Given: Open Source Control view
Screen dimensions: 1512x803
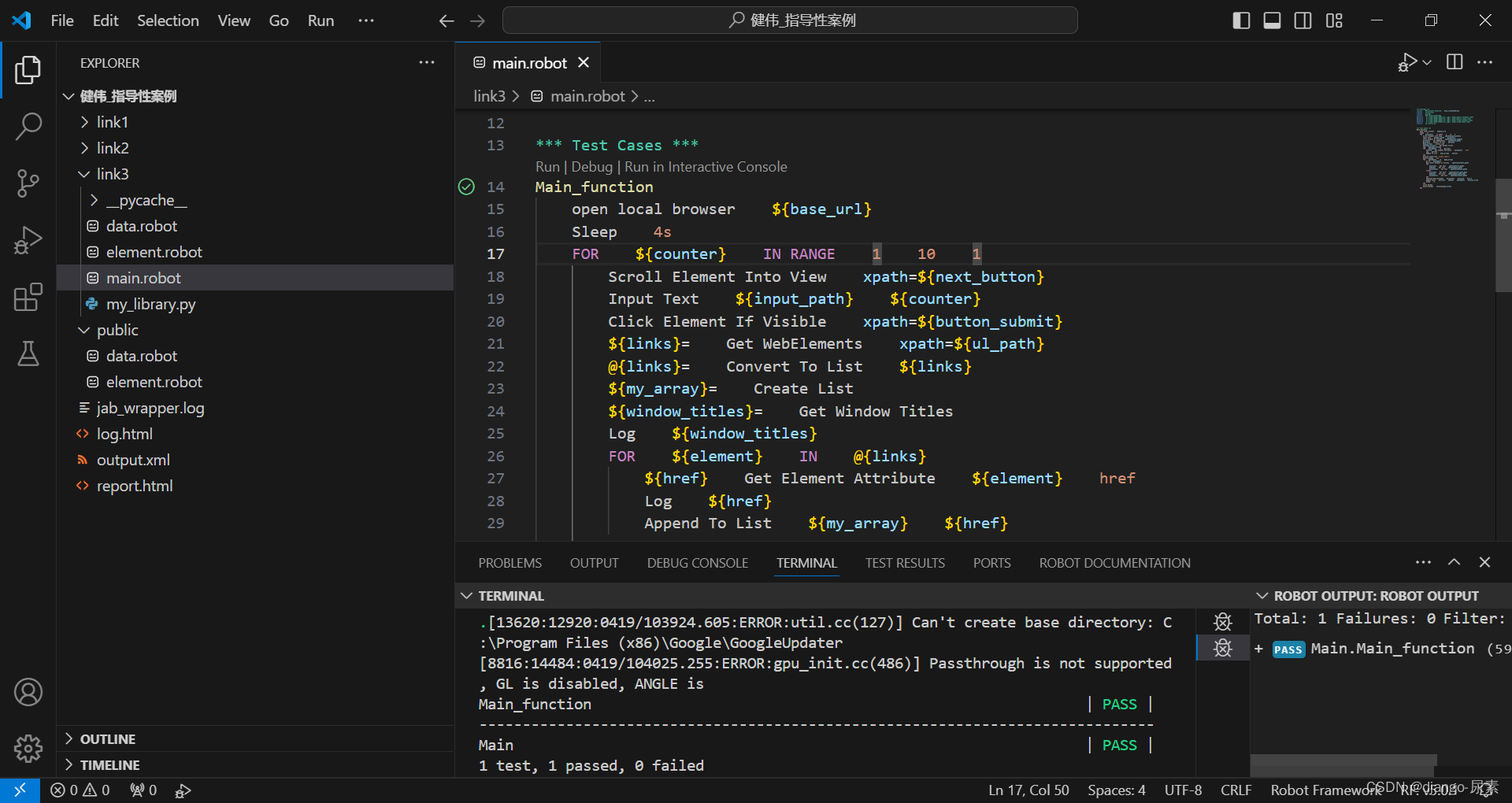Looking at the screenshot, I should pos(28,183).
